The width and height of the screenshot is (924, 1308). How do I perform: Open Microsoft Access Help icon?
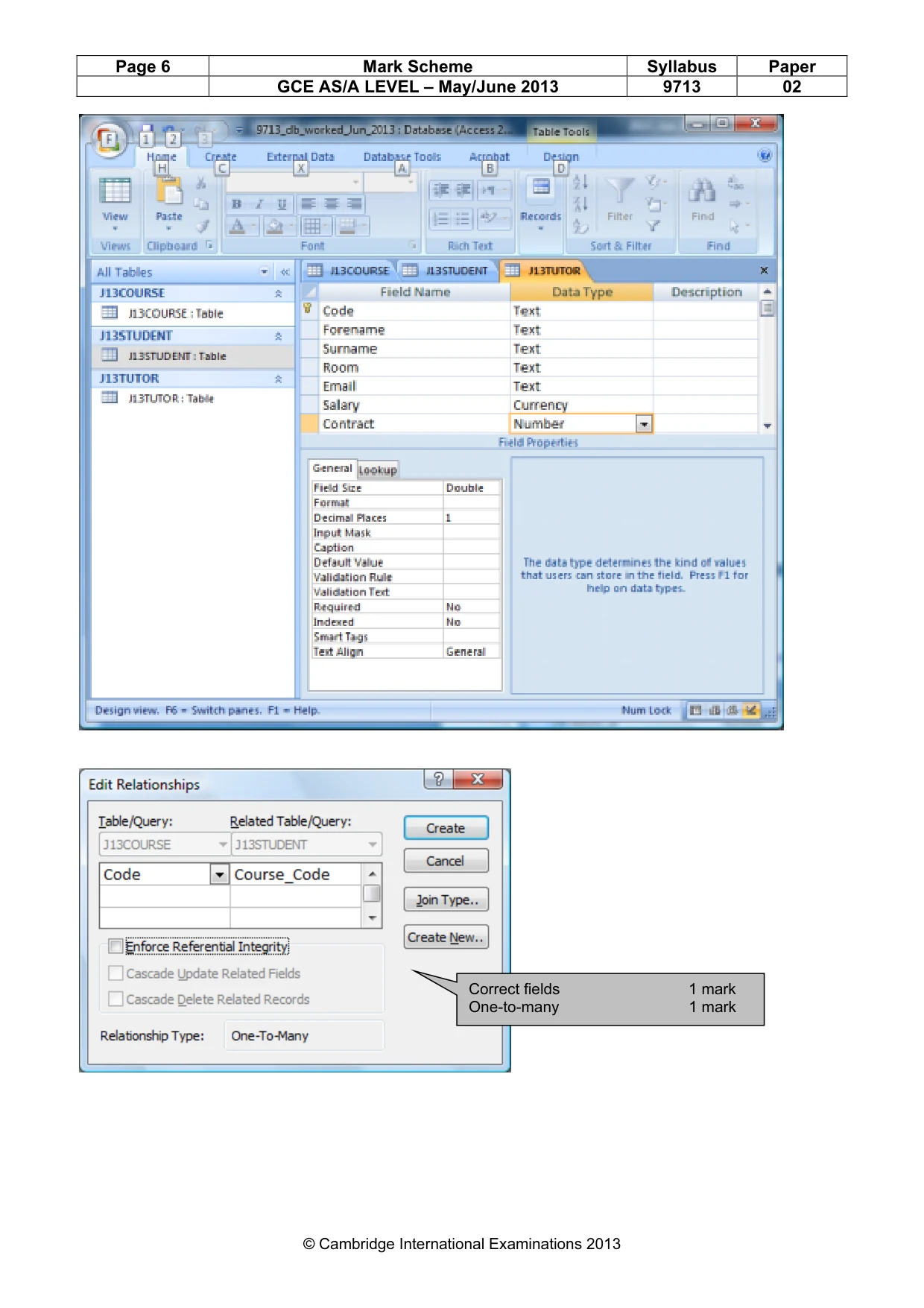point(765,156)
